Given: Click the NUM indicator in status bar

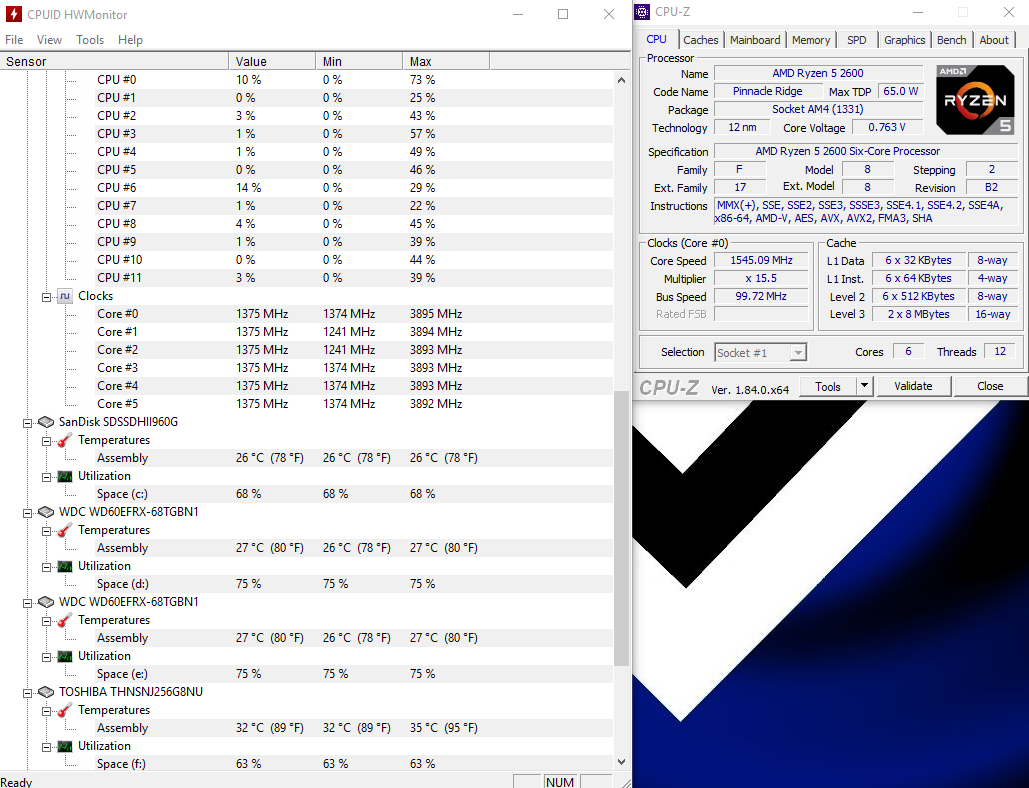Looking at the screenshot, I should (x=560, y=781).
